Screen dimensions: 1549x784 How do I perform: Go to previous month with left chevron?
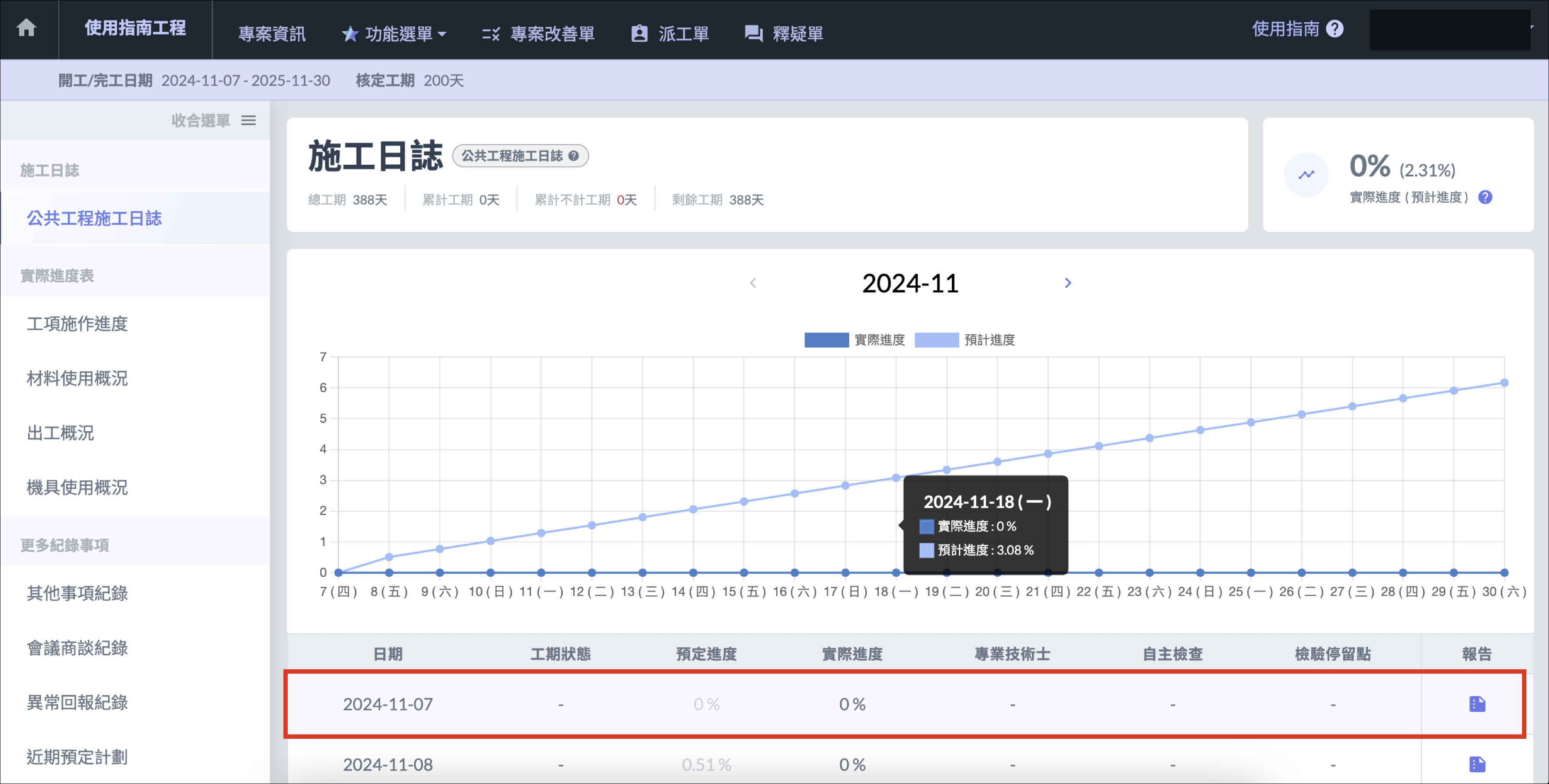click(x=753, y=282)
